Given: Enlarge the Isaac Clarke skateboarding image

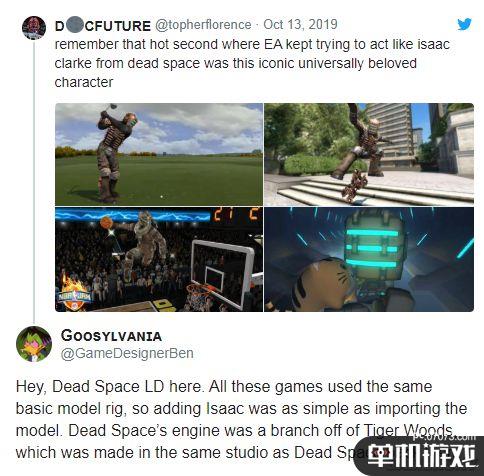Looking at the screenshot, I should (369, 154).
